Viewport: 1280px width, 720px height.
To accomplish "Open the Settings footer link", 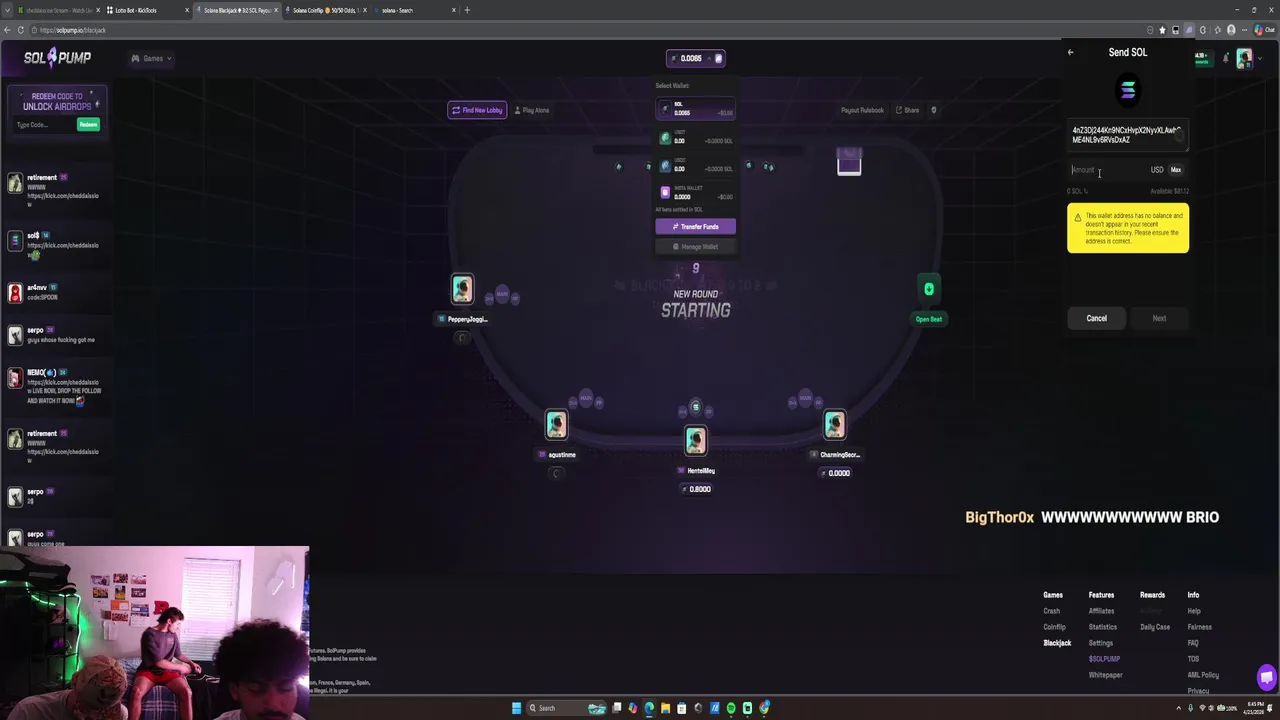I will click(x=1100, y=643).
